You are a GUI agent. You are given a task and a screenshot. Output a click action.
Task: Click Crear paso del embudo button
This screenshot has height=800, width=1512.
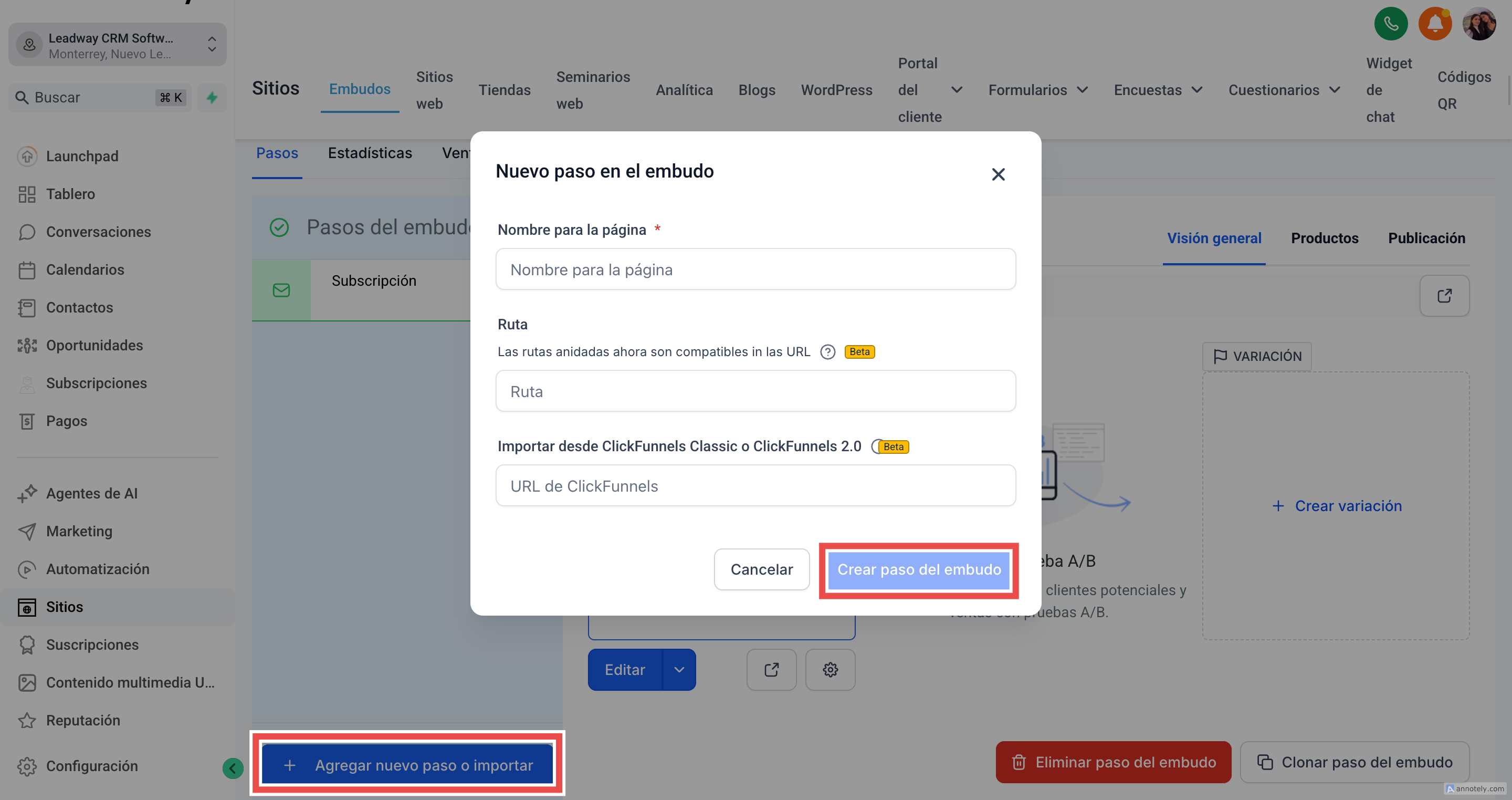(919, 569)
